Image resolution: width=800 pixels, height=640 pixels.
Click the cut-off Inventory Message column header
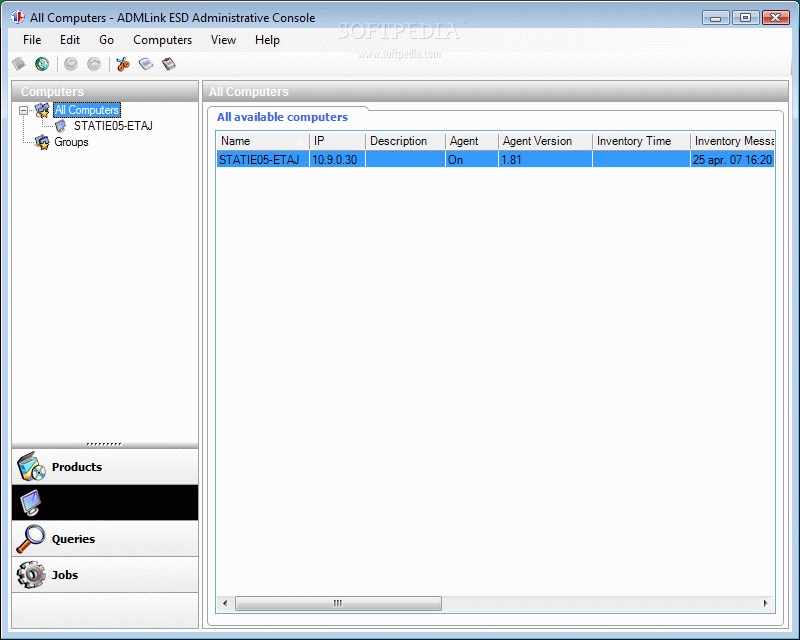733,141
